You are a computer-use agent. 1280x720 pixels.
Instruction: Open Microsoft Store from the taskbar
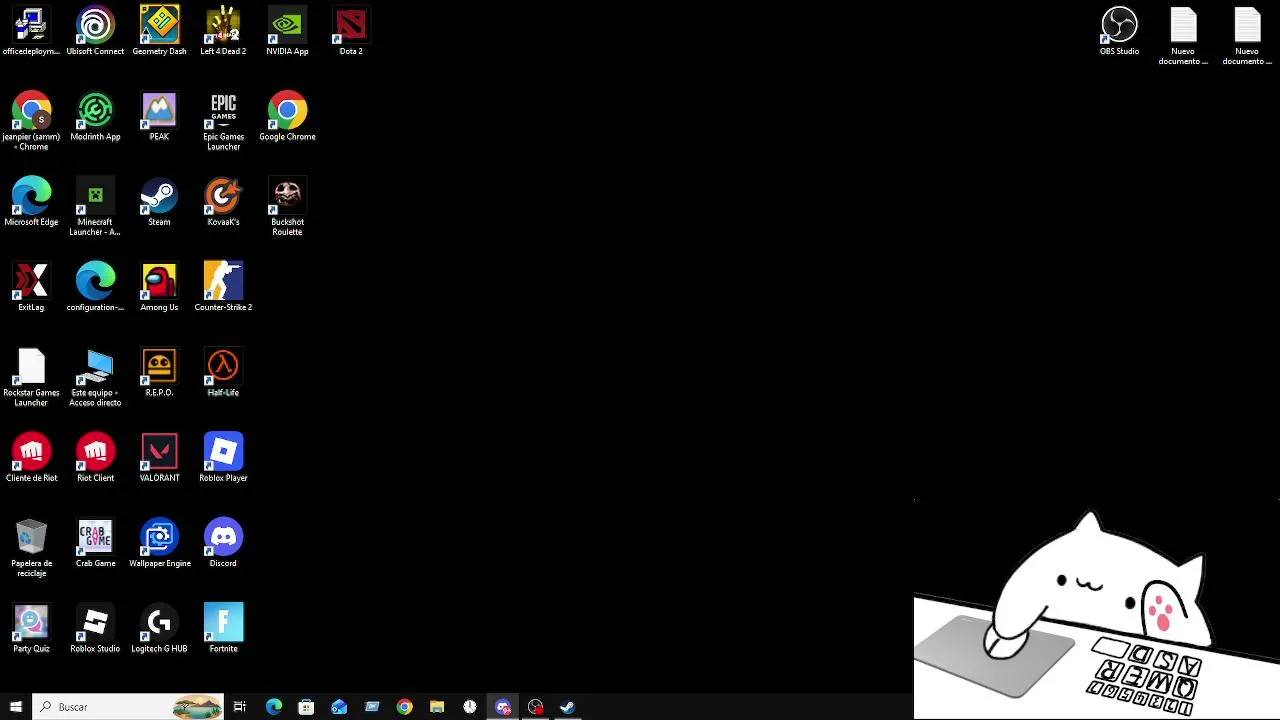[x=306, y=707]
